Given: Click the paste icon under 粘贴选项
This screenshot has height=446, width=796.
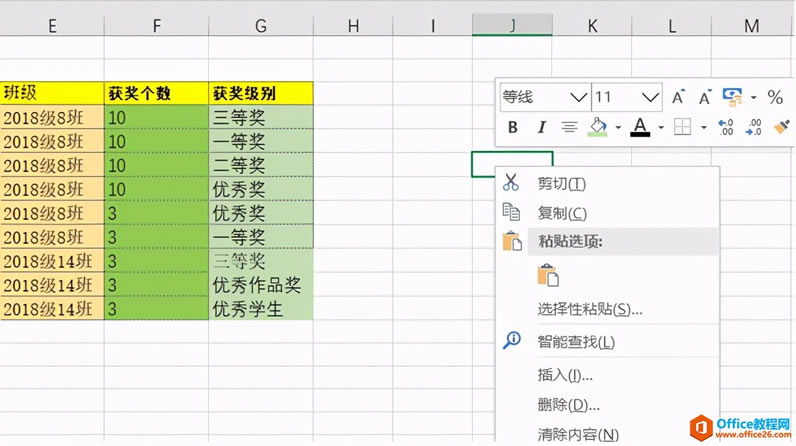Looking at the screenshot, I should tap(548, 276).
